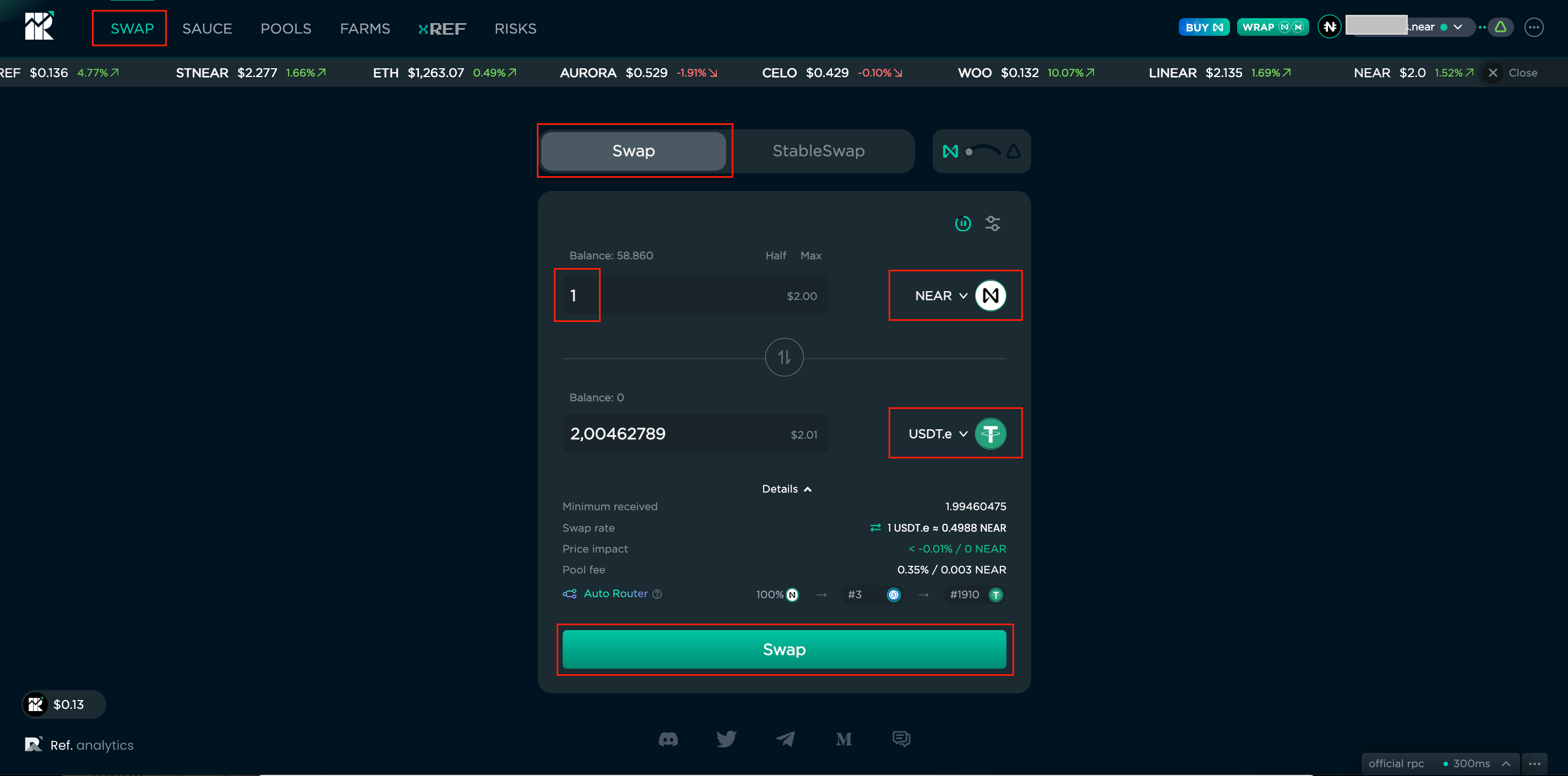This screenshot has height=776, width=1568.
Task: Open the Discord link icon
Action: [x=668, y=739]
